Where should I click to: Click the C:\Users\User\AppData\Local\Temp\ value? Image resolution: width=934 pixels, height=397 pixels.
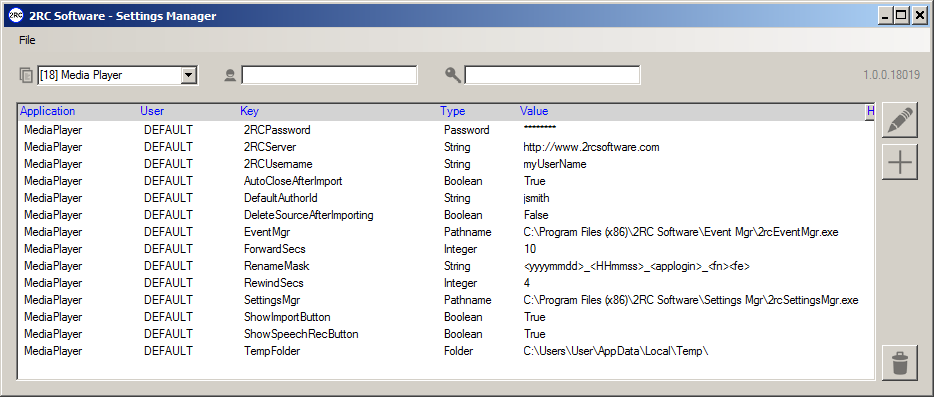tap(616, 351)
